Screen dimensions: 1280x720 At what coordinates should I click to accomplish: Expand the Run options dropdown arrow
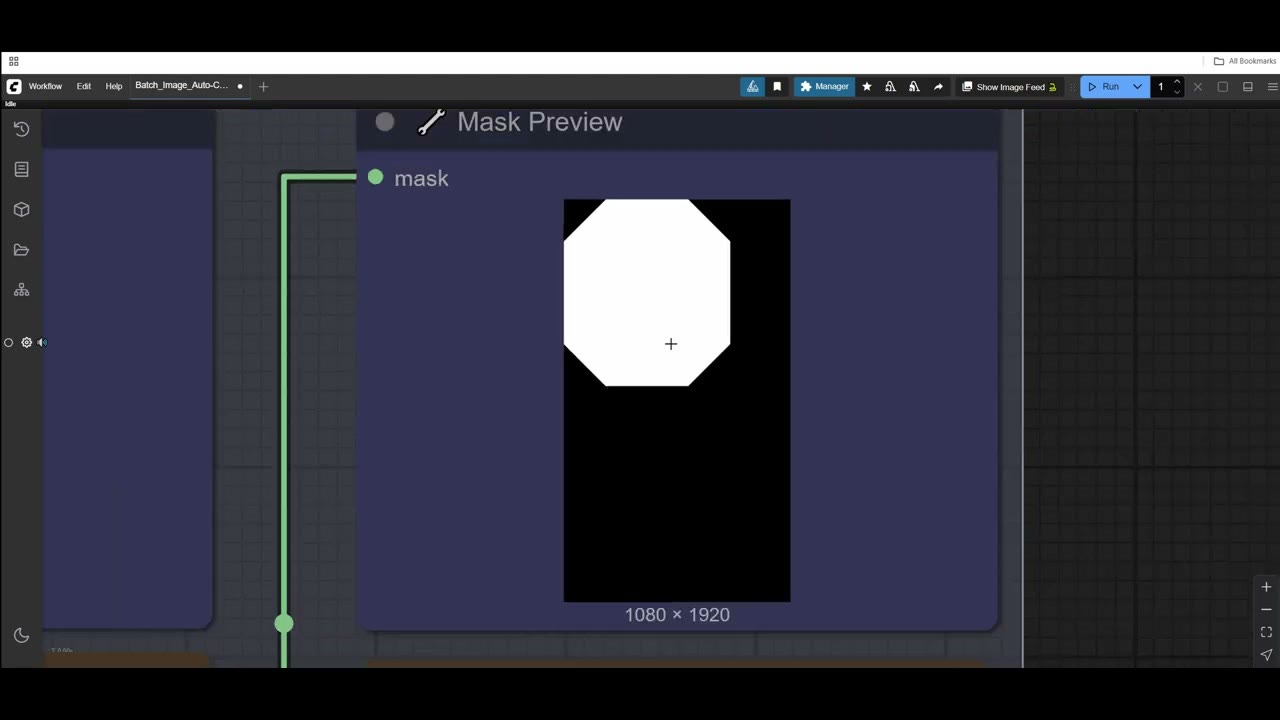(1137, 87)
